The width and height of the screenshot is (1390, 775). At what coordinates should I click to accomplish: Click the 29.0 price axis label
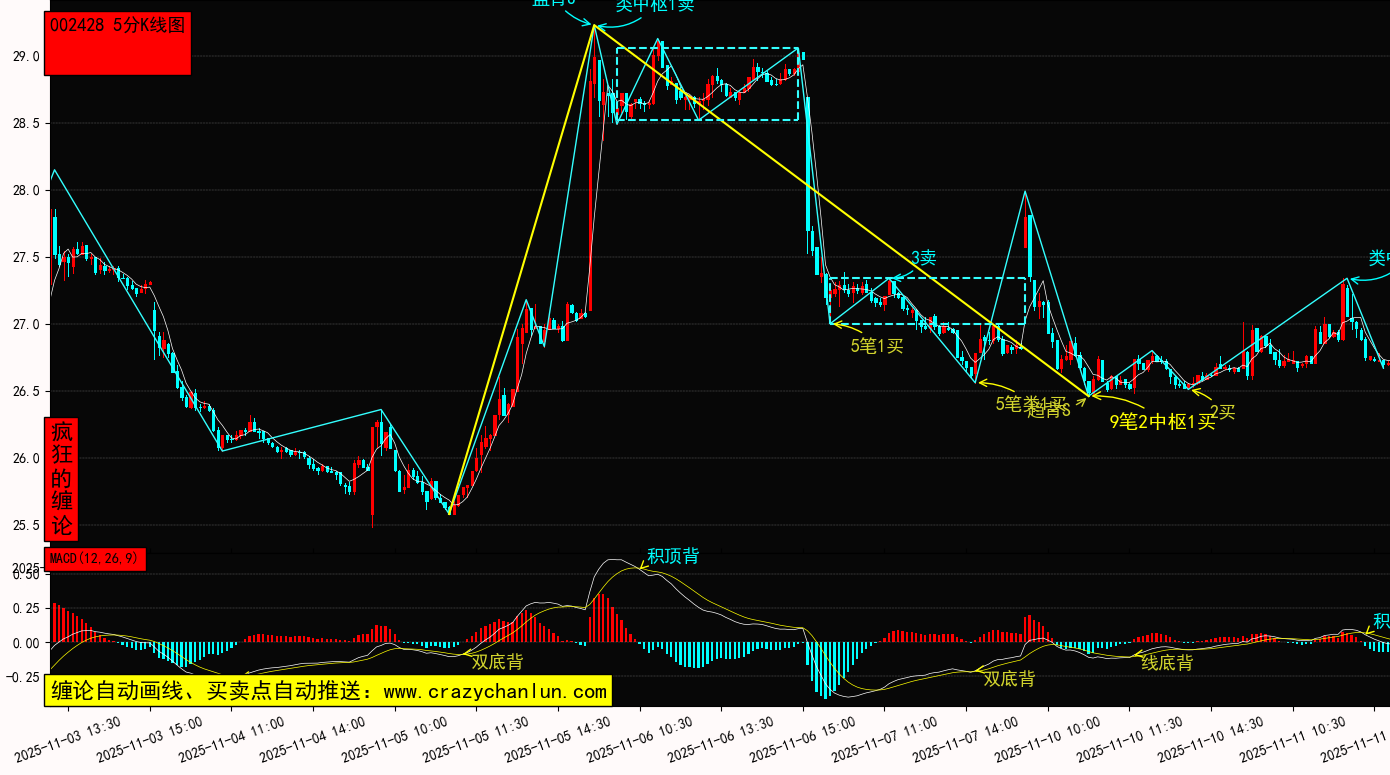click(x=26, y=57)
